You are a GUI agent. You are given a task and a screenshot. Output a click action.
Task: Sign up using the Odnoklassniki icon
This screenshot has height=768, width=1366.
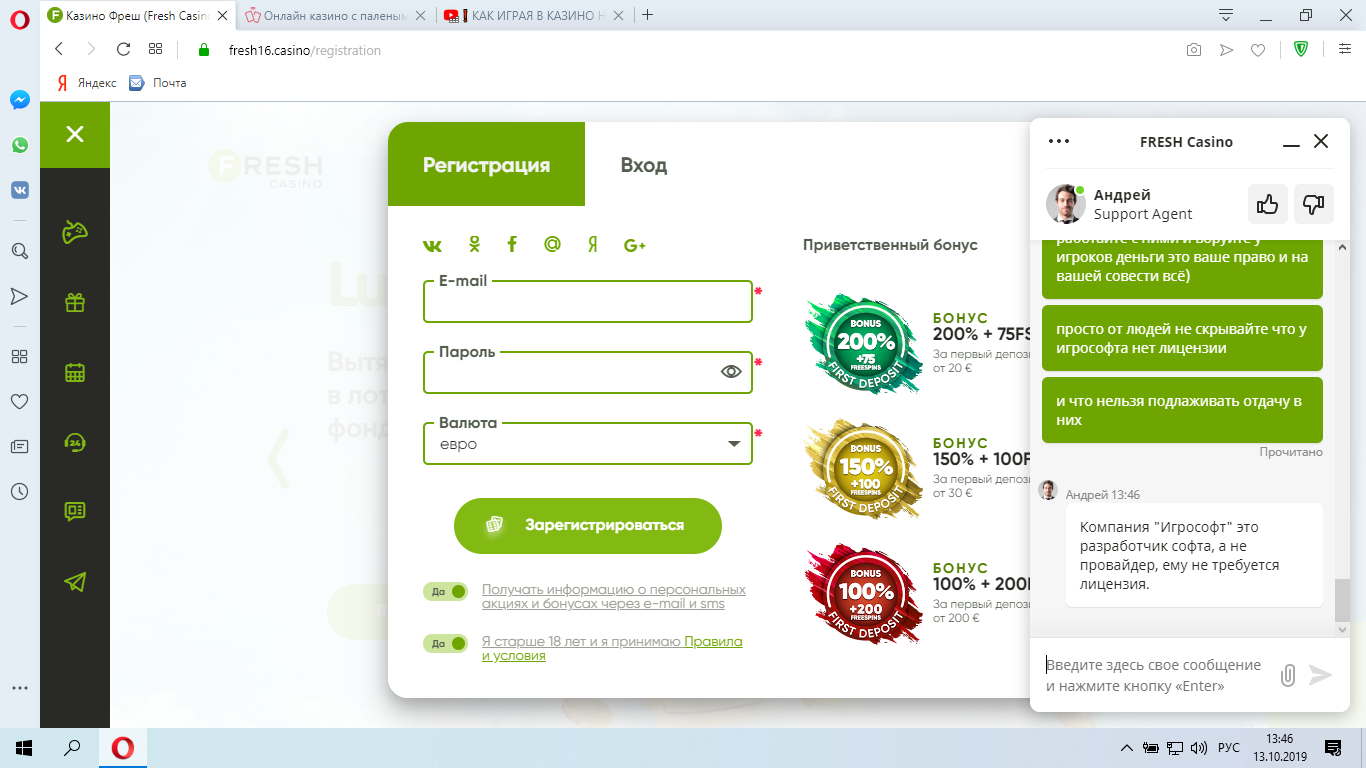tap(474, 245)
